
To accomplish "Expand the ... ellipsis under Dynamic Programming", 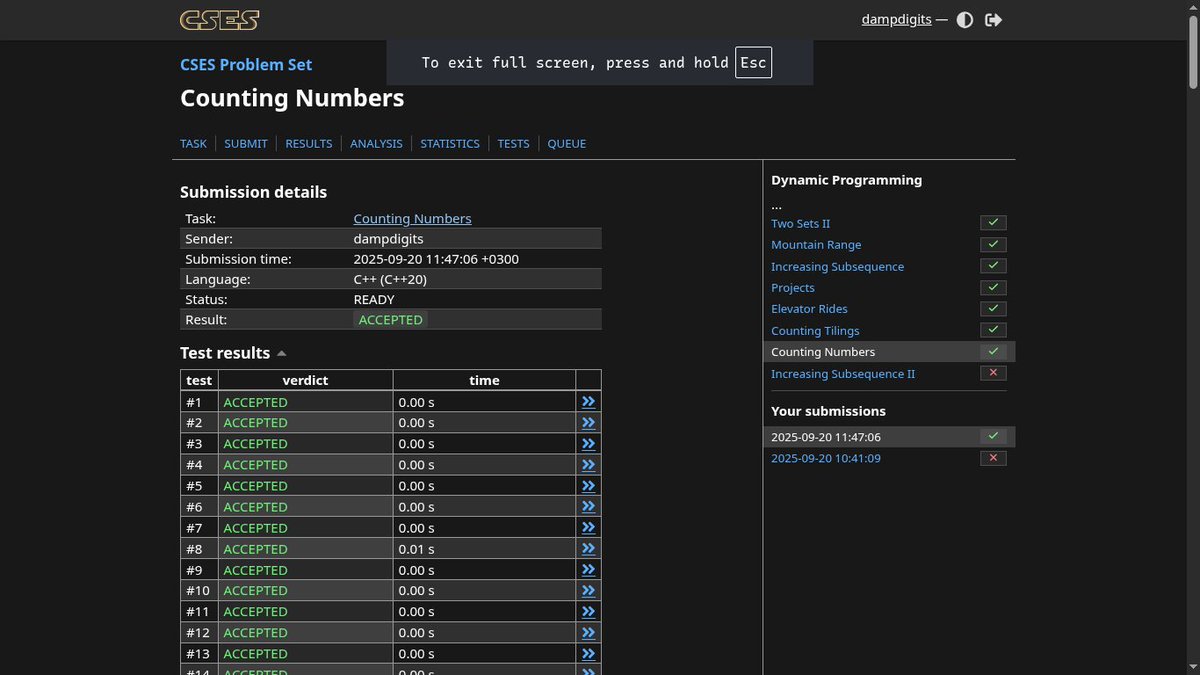I will coord(776,205).
